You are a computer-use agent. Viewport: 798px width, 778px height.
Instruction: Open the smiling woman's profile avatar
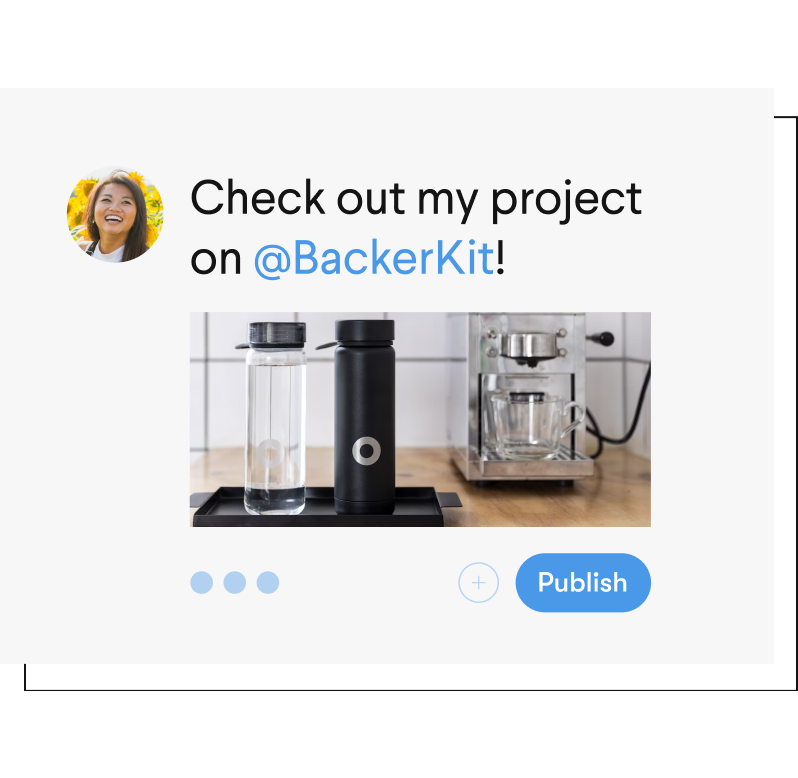tap(115, 214)
